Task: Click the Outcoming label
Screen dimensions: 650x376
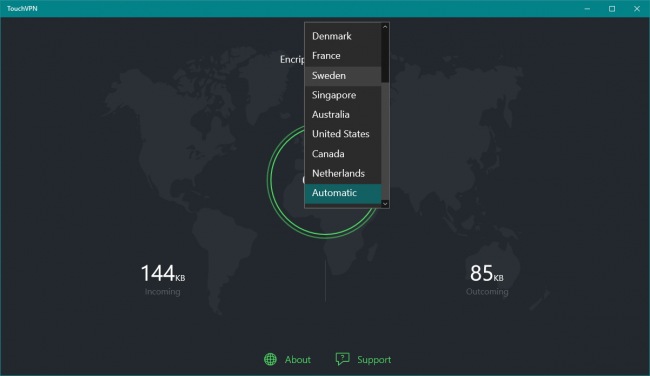Action: click(487, 292)
